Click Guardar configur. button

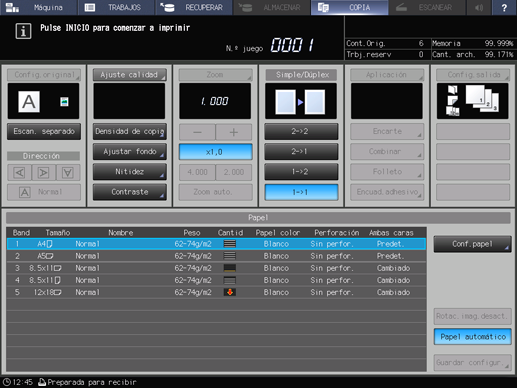[472, 362]
